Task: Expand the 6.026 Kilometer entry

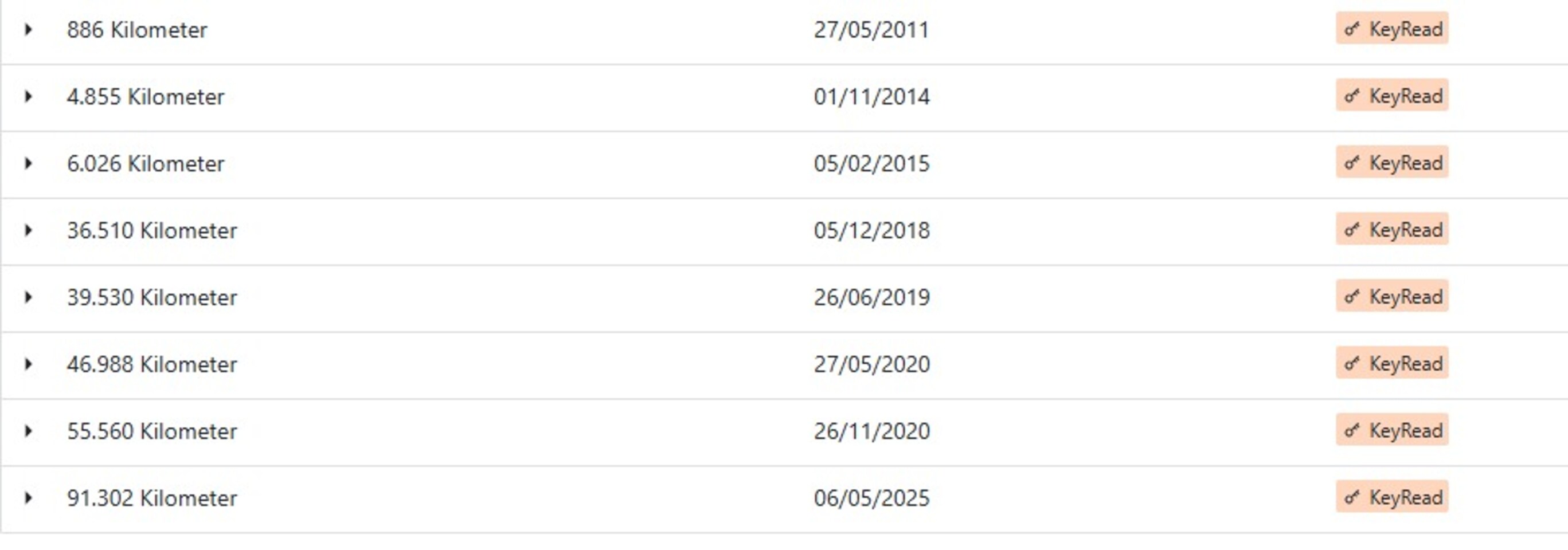Action: tap(28, 163)
